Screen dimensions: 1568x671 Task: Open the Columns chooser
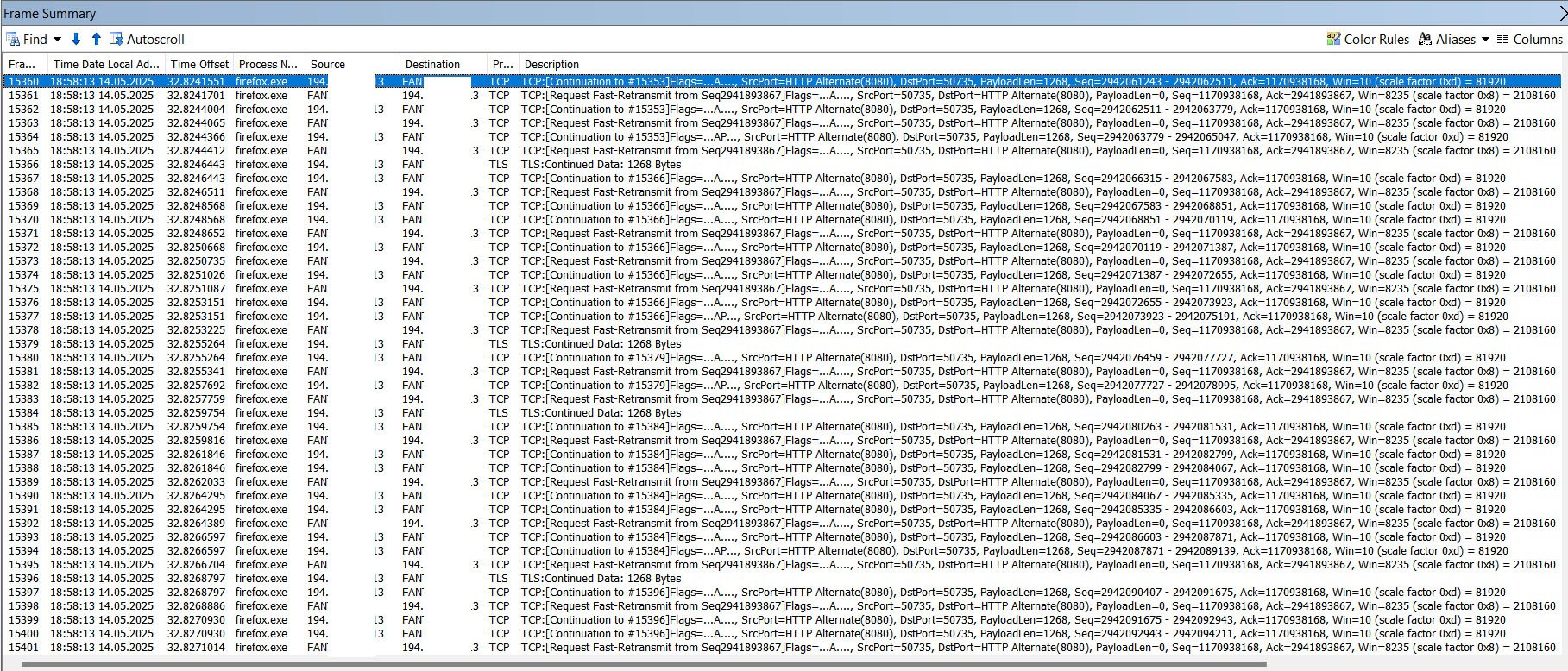tap(1530, 40)
